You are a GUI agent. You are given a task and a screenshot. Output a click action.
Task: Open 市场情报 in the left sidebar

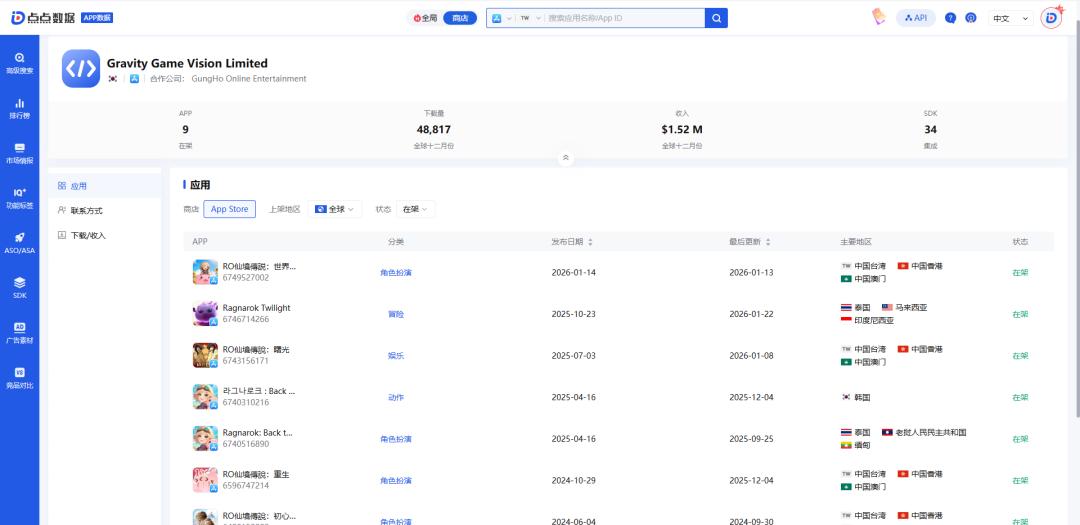pyautogui.click(x=19, y=152)
